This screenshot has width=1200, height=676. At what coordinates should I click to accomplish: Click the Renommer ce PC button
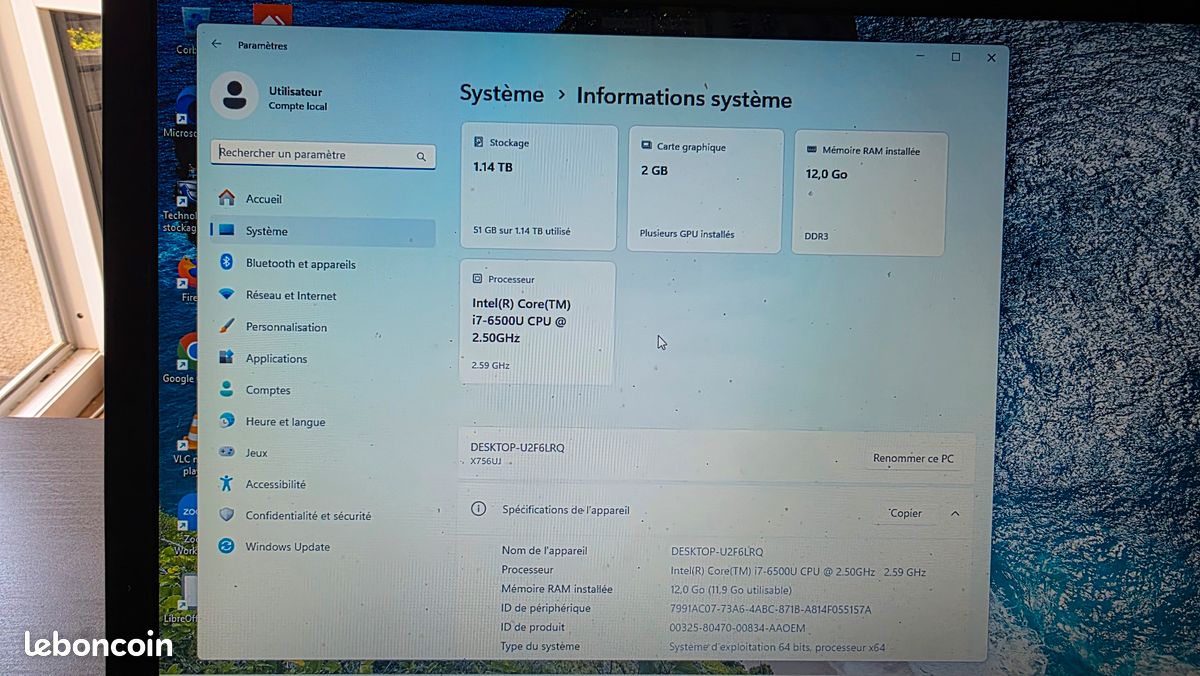(913, 458)
